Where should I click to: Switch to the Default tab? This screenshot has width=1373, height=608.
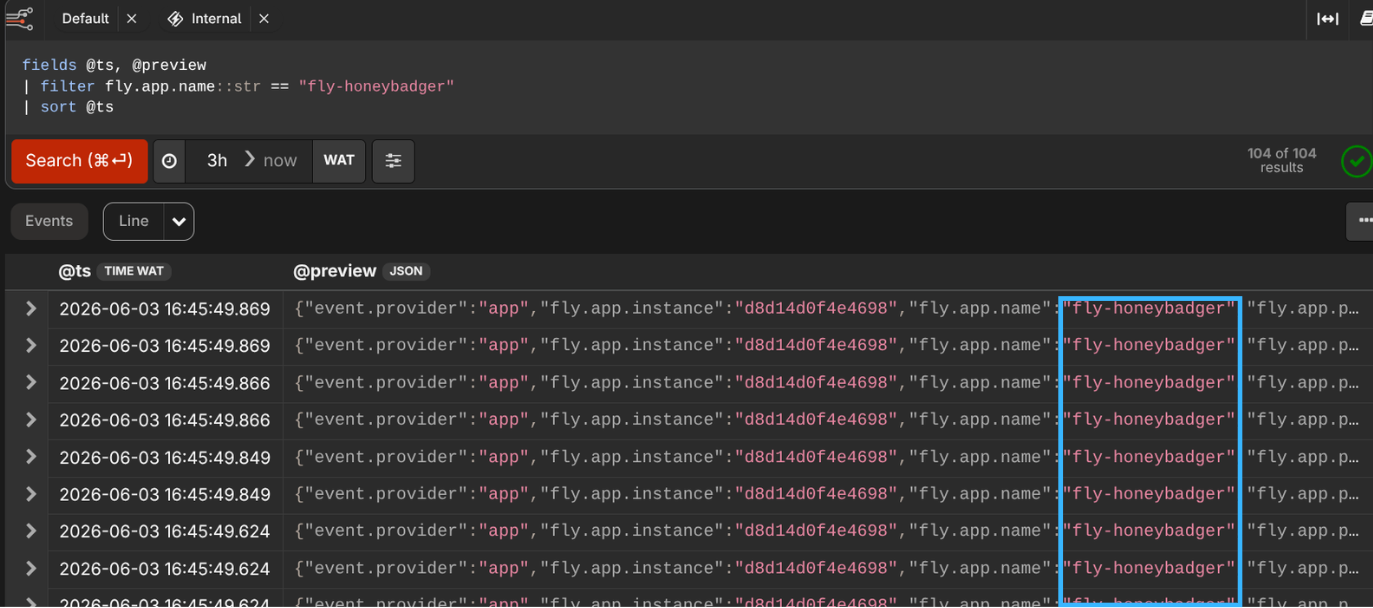pyautogui.click(x=85, y=19)
